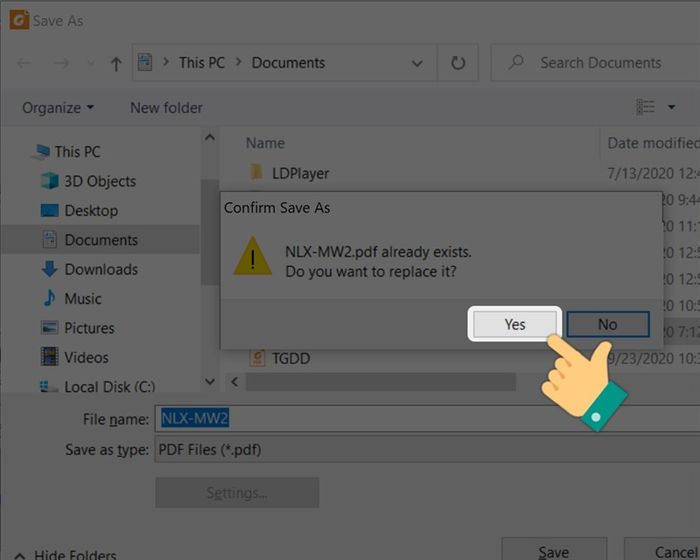The width and height of the screenshot is (700, 560).
Task: Click No in Confirm Save As dialog
Action: tap(607, 324)
